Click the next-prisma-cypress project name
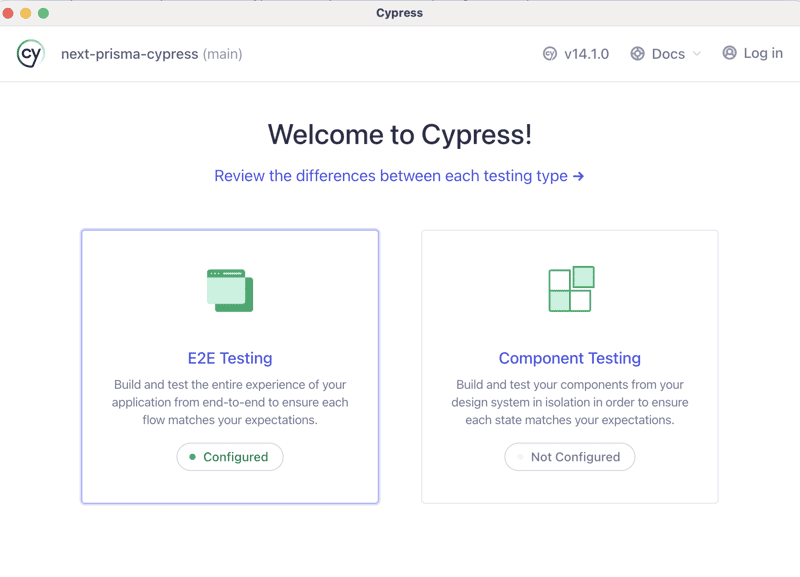Screen dimensions: 800x577 click(x=130, y=54)
